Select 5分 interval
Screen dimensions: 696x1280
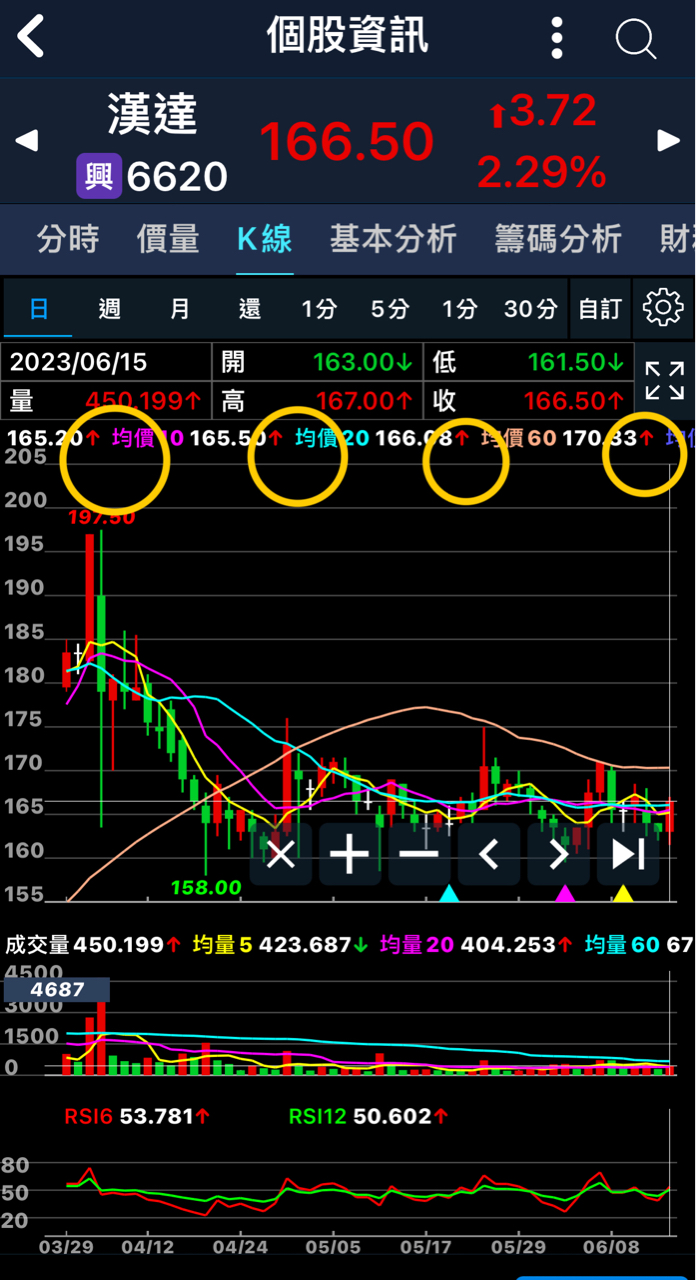coord(390,308)
